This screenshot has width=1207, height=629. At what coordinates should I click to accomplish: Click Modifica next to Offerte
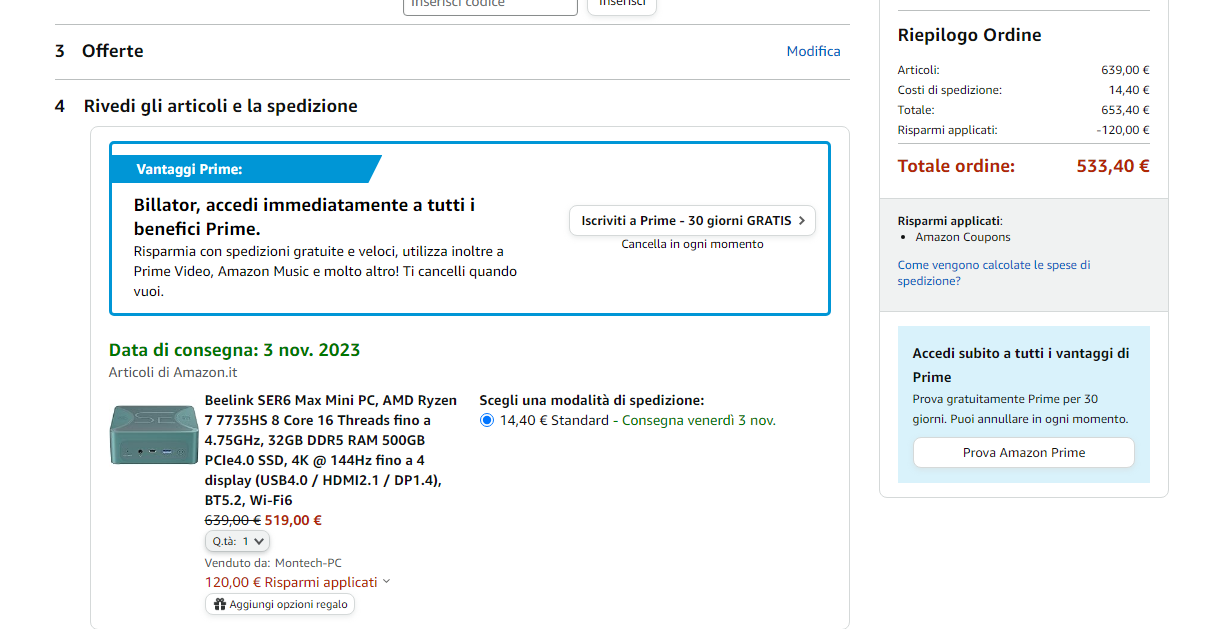[813, 51]
